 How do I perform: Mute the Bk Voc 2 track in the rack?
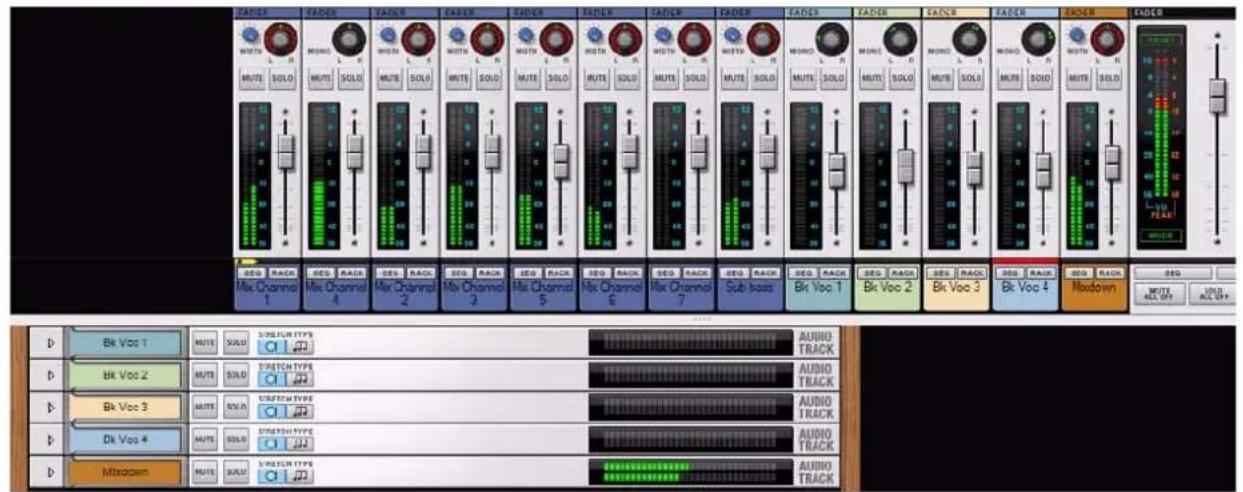tap(204, 375)
